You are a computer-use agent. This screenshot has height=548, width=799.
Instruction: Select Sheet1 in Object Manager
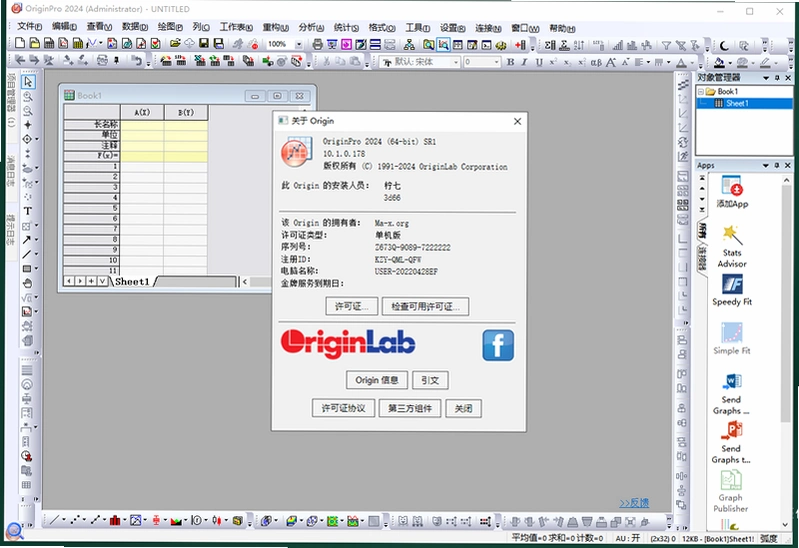click(x=737, y=103)
